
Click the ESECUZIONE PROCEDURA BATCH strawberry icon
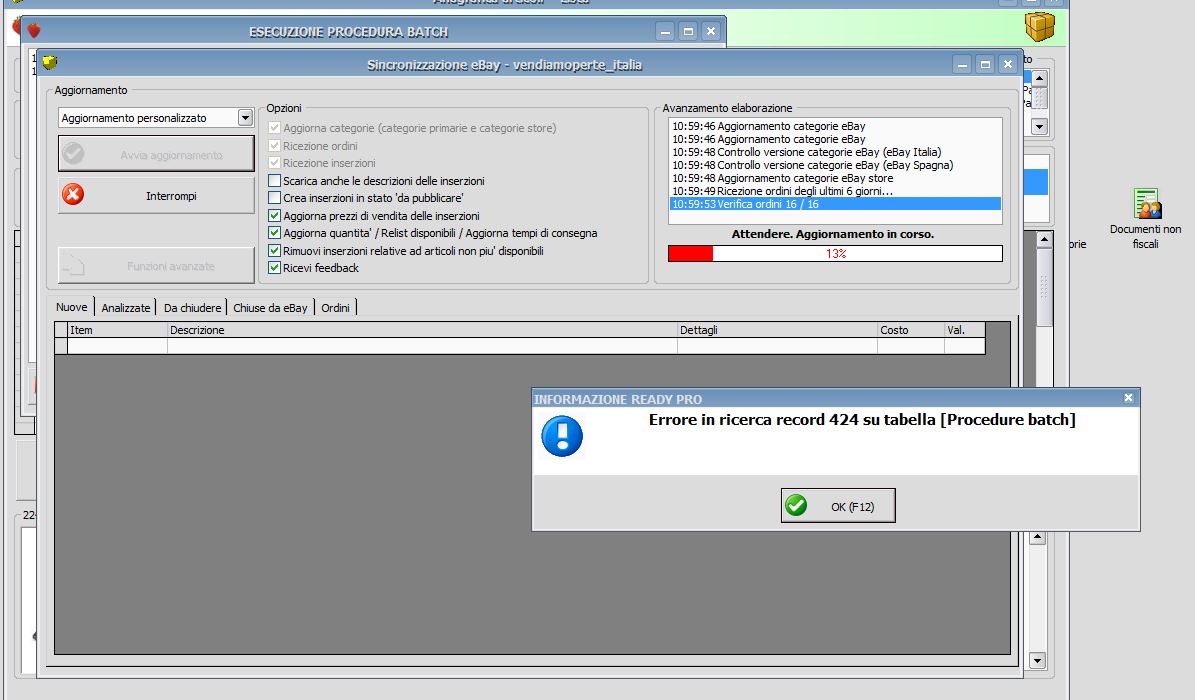coord(34,31)
